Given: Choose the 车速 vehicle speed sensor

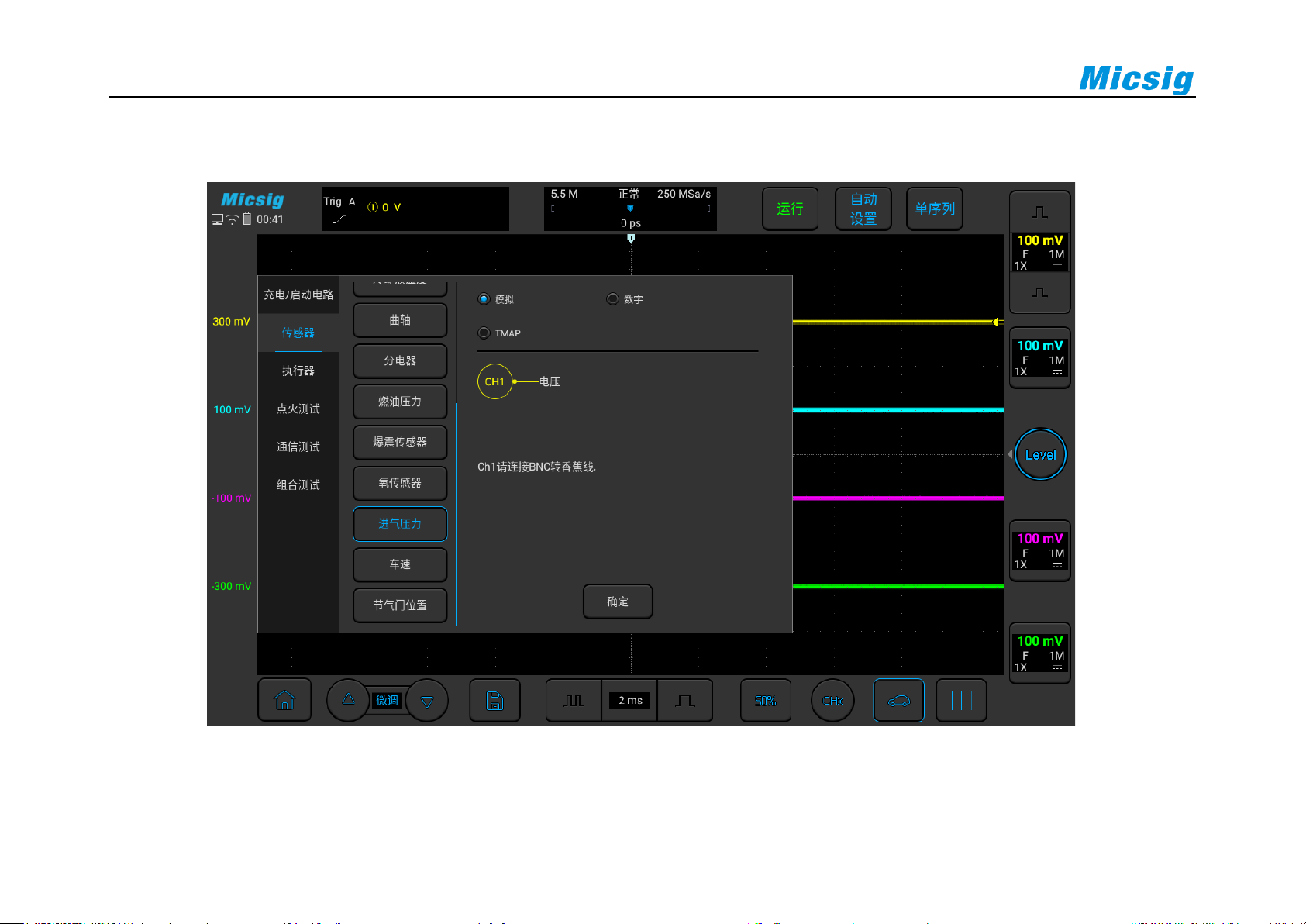Looking at the screenshot, I should point(400,564).
